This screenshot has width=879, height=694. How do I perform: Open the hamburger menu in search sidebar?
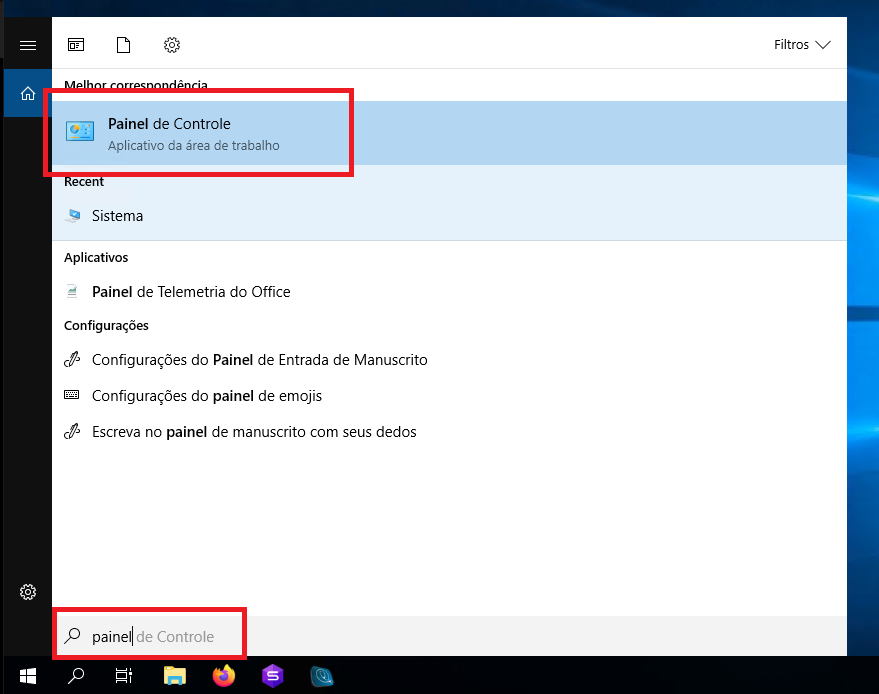28,46
